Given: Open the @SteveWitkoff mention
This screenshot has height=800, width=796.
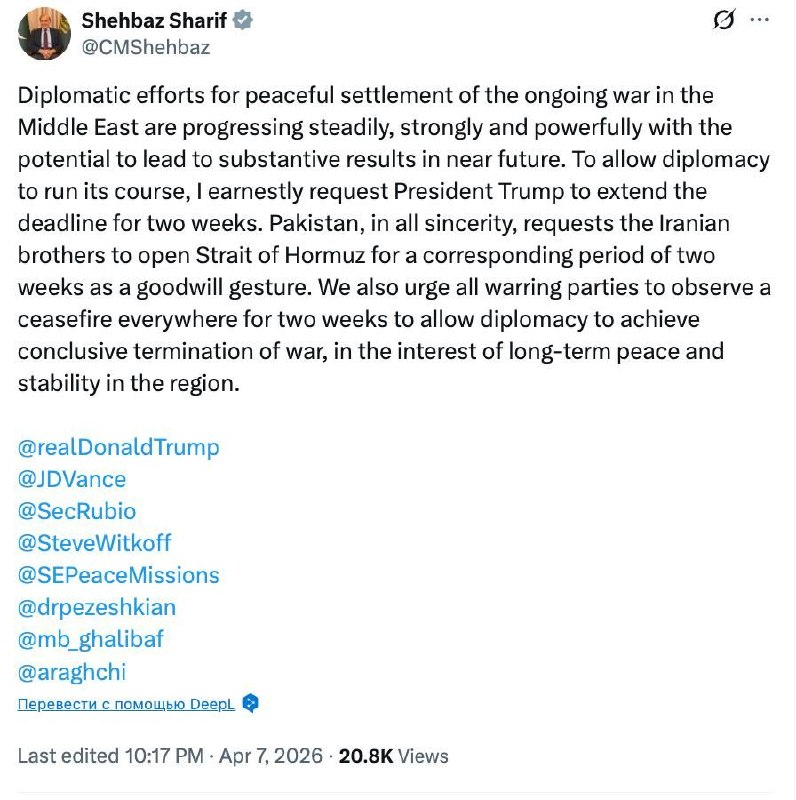Looking at the screenshot, I should [x=94, y=543].
